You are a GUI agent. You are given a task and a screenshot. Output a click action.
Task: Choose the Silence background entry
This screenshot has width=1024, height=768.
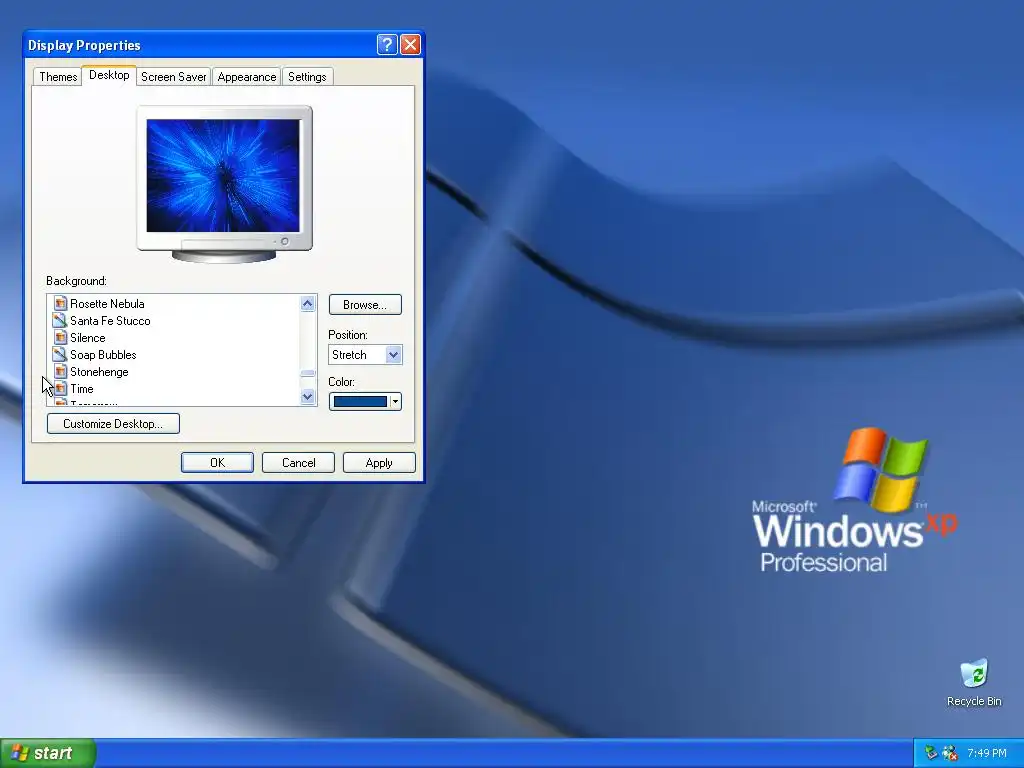88,338
